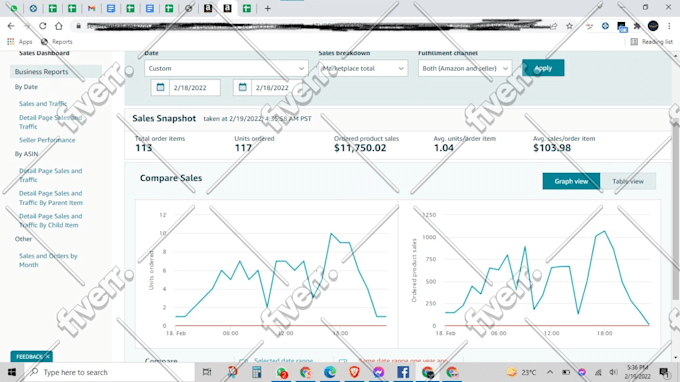This screenshot has height=382, width=680.
Task: Open Sales and Traffic report
Action: point(43,104)
